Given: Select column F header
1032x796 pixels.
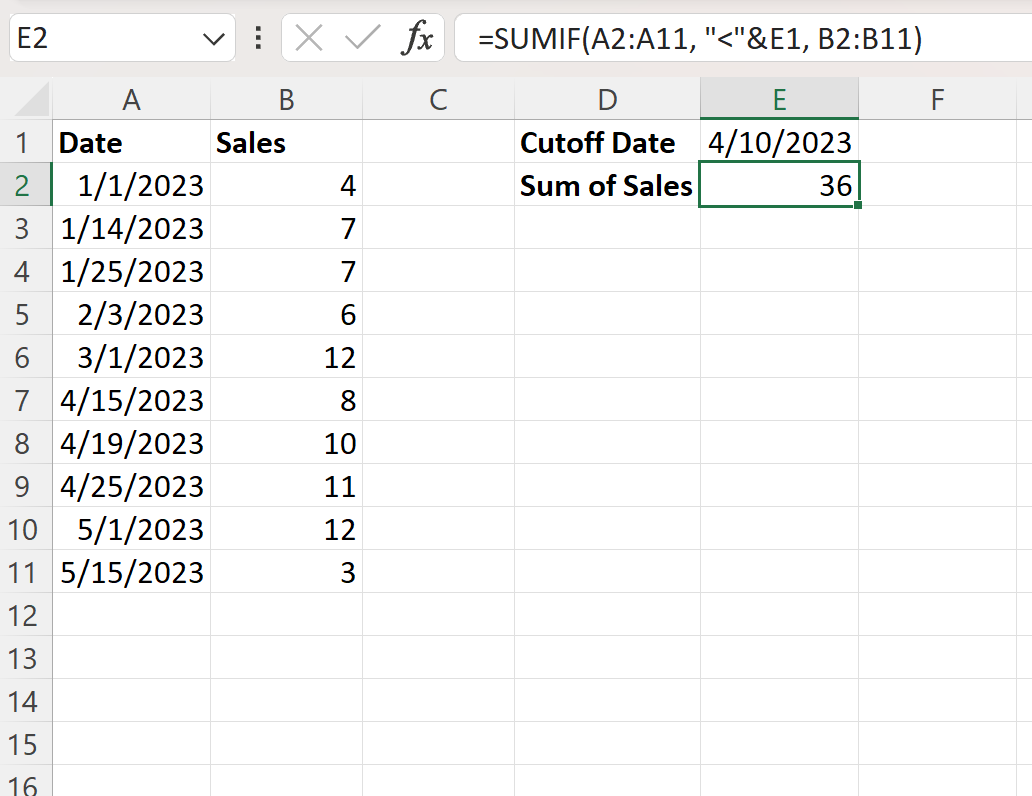Looking at the screenshot, I should point(938,99).
